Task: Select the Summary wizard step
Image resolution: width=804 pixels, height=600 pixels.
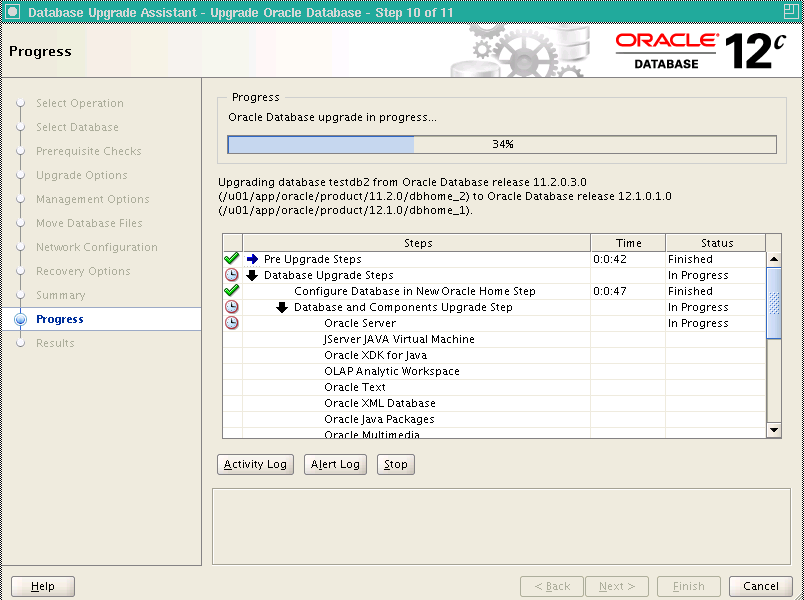Action: pyautogui.click(x=61, y=295)
